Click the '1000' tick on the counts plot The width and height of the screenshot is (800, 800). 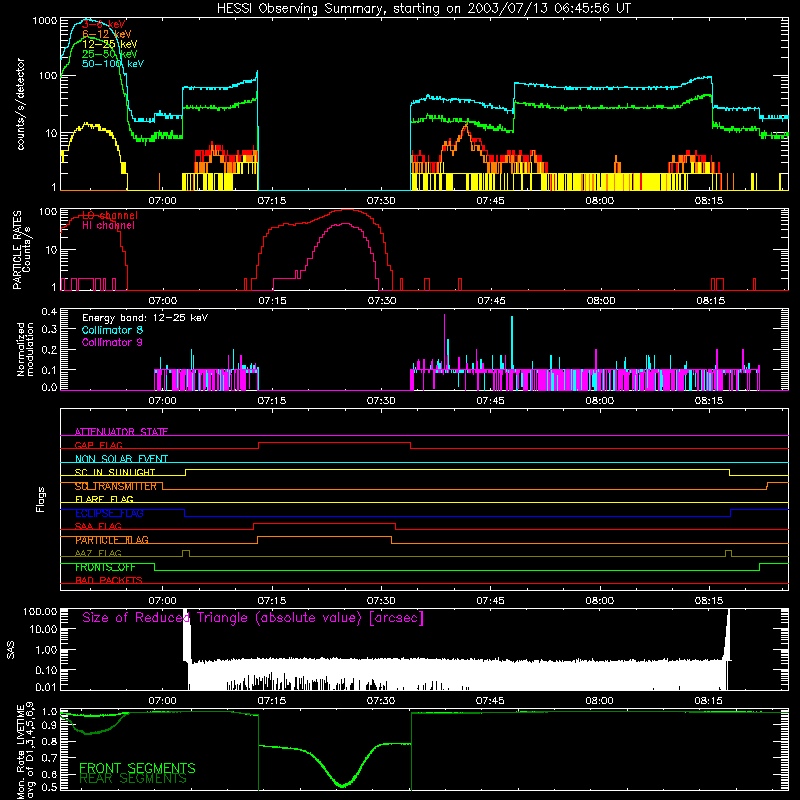pos(44,21)
